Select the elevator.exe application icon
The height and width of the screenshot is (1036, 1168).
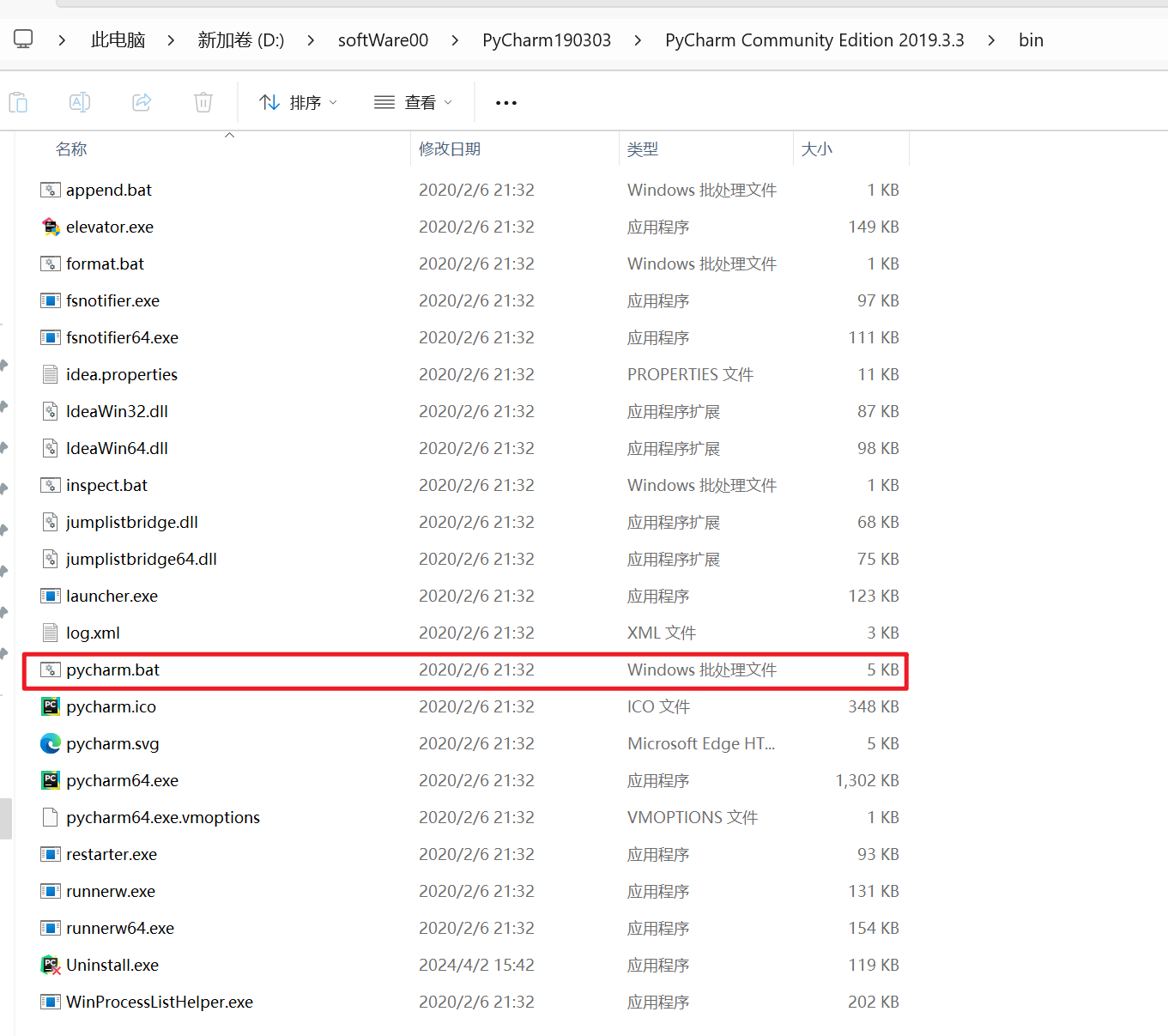point(51,227)
